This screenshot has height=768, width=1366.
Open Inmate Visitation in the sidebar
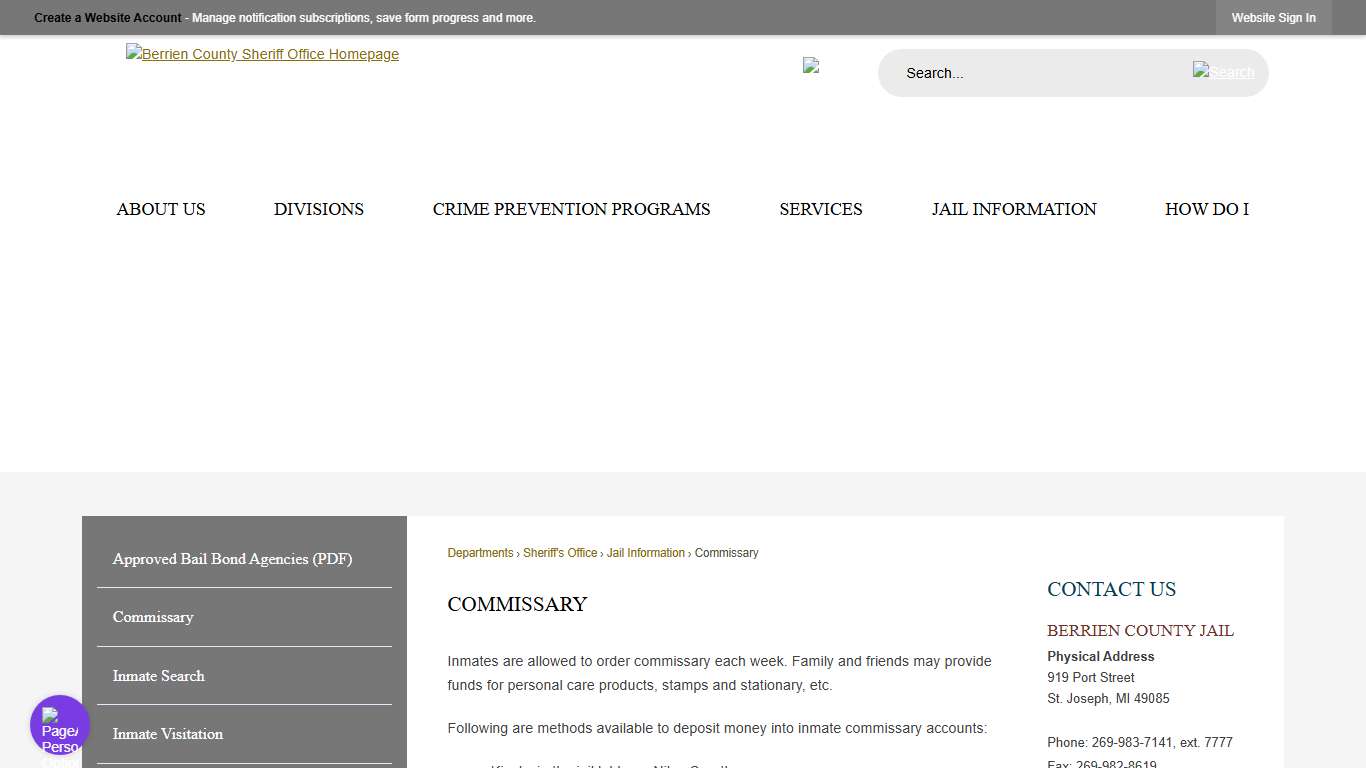(x=167, y=734)
